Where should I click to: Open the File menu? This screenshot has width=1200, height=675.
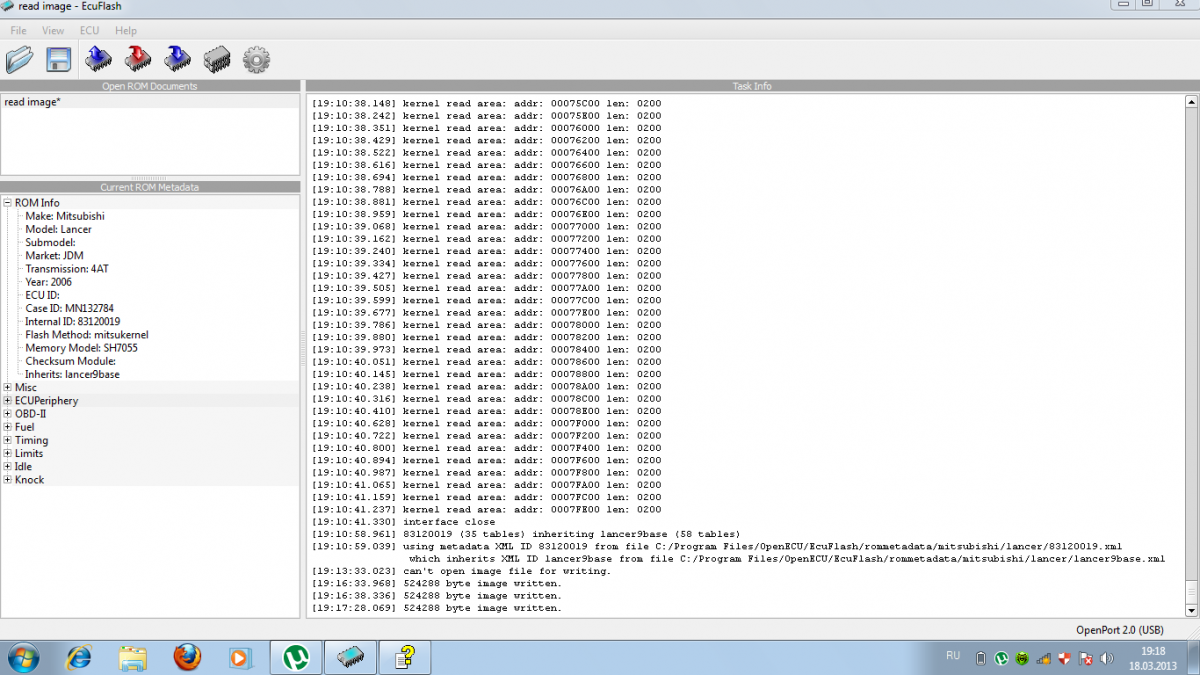coord(19,31)
